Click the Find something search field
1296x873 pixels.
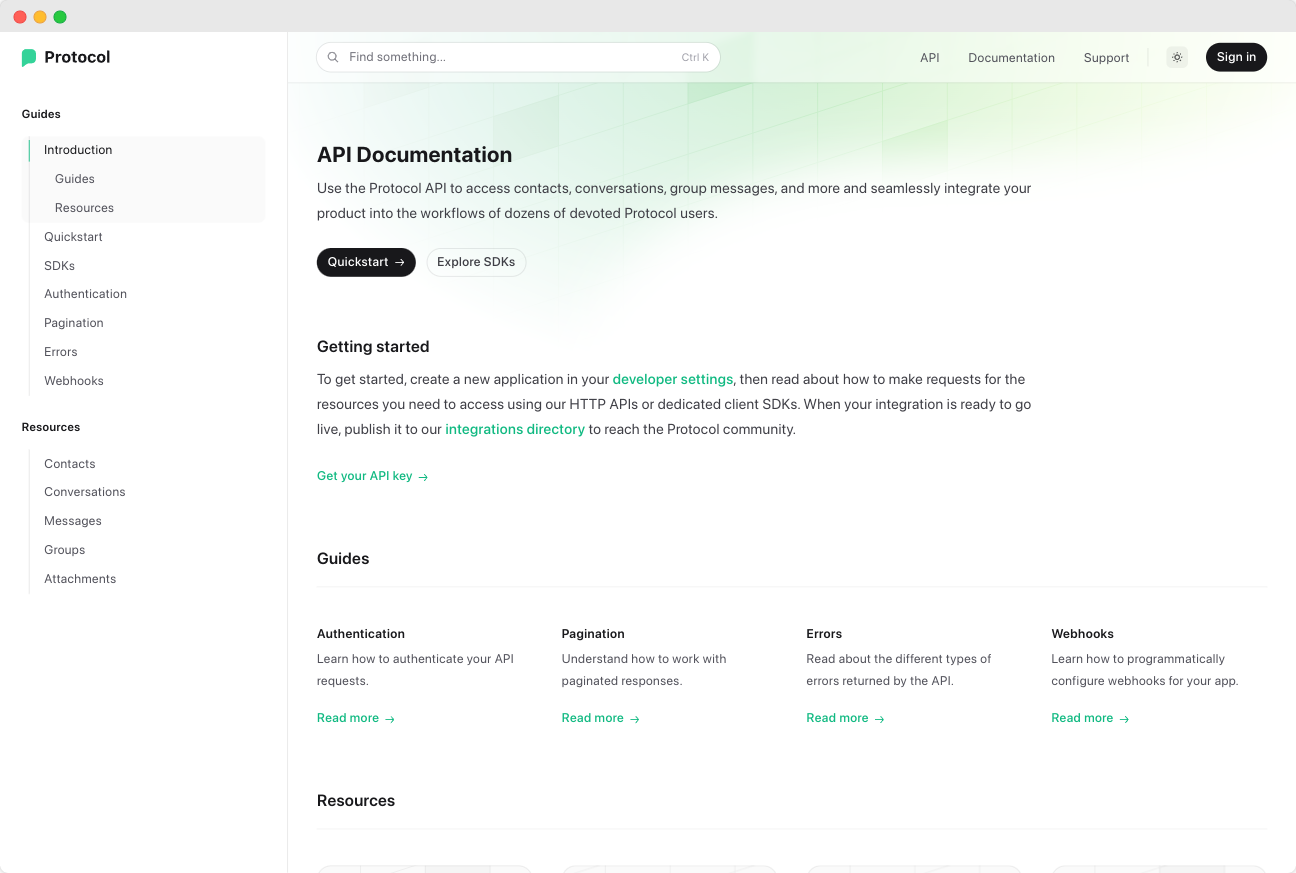[x=510, y=58]
